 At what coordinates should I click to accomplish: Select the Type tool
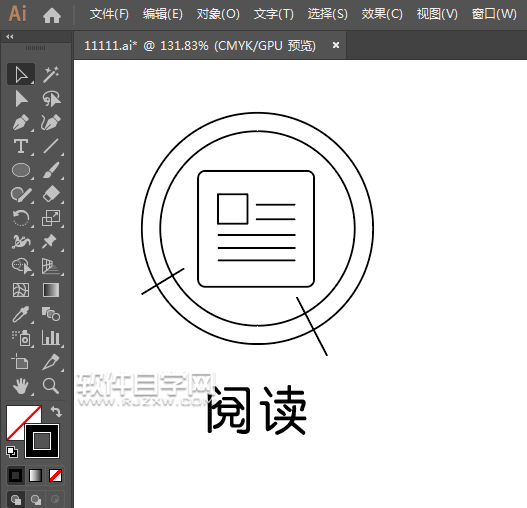tap(21, 146)
